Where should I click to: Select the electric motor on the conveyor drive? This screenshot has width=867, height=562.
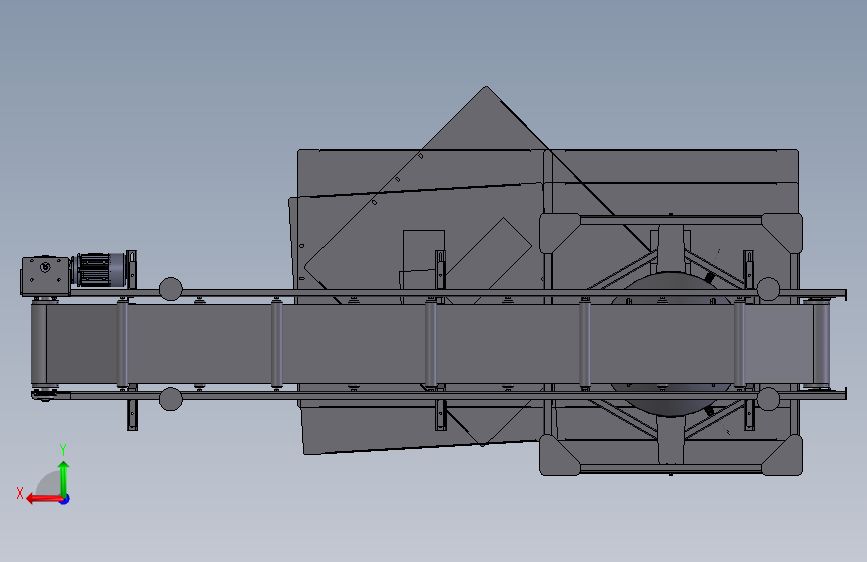(x=99, y=270)
